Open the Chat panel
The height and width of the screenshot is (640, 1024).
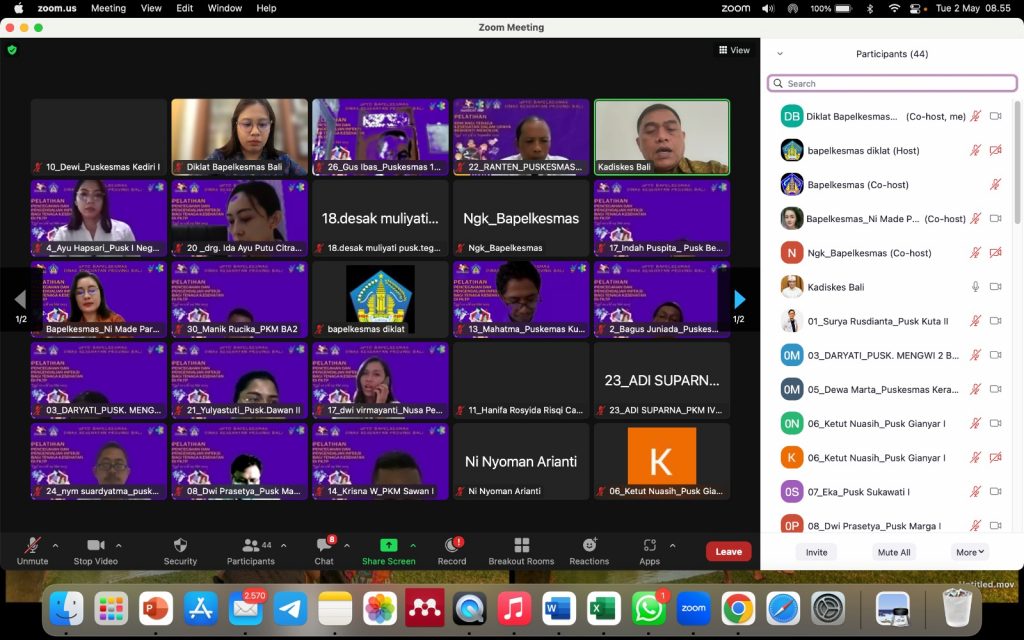[x=324, y=551]
